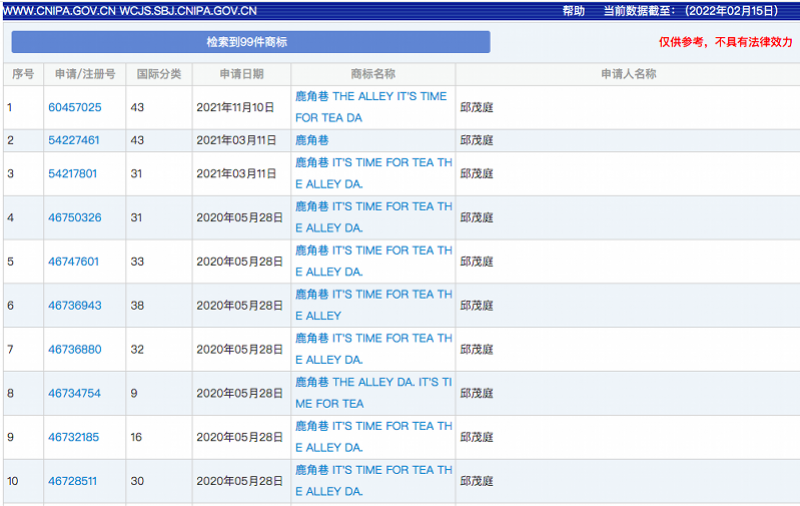Open registration number 60457025
This screenshot has height=506, width=800.
(74, 107)
